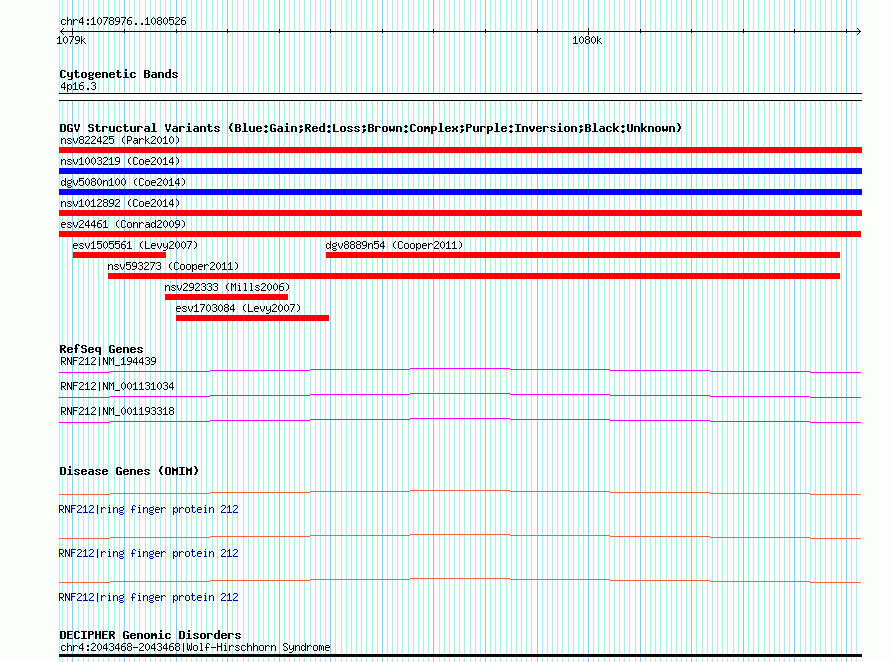Click the chr4:1078976..1080526 coordinate label

[x=123, y=21]
